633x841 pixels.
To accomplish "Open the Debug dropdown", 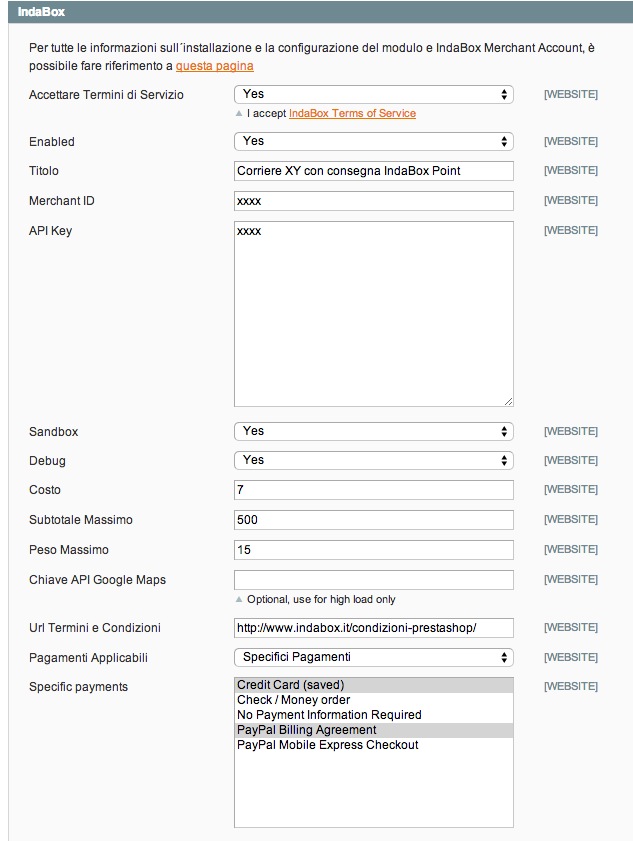I will coord(373,460).
